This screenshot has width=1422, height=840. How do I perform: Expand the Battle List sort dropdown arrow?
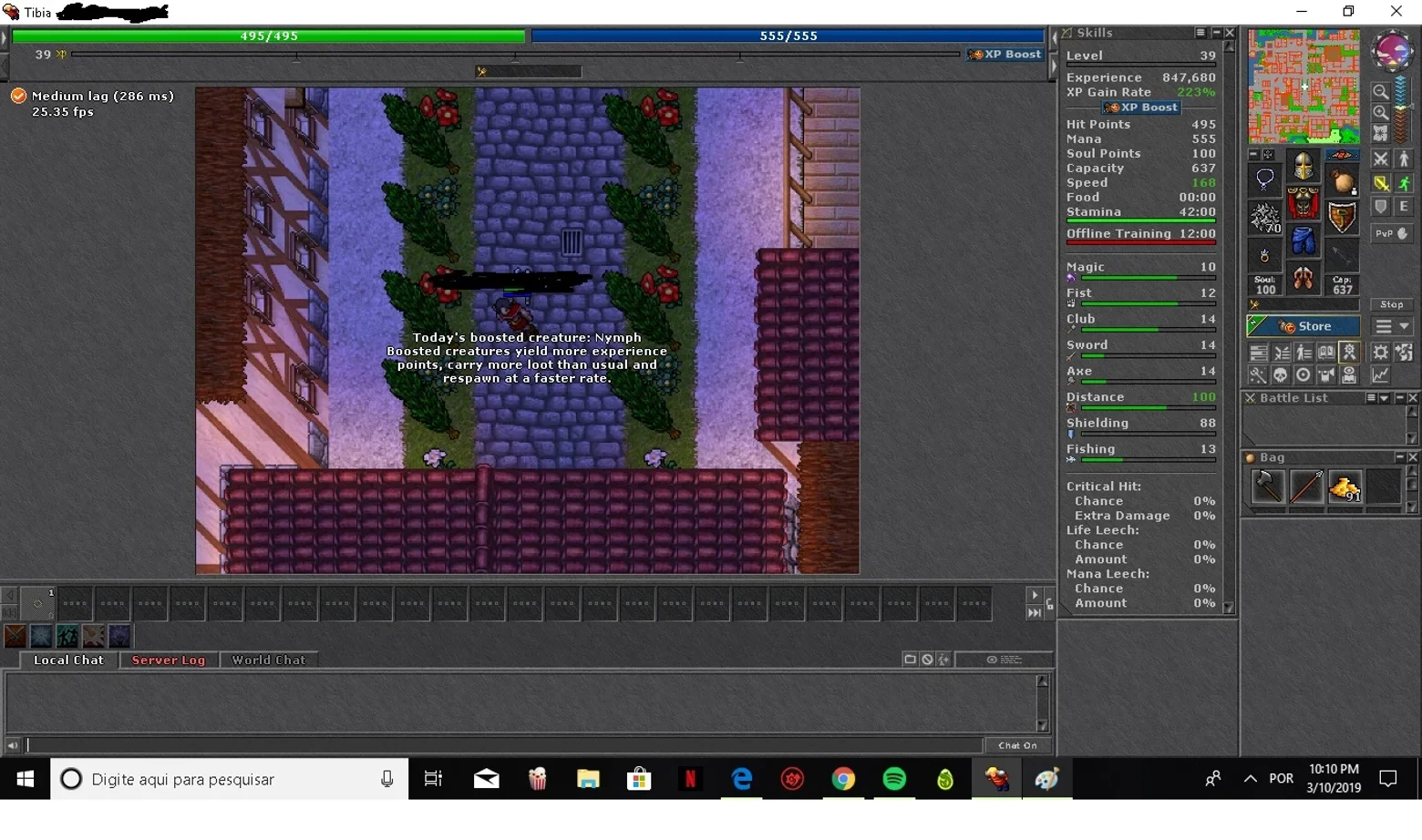(1384, 398)
